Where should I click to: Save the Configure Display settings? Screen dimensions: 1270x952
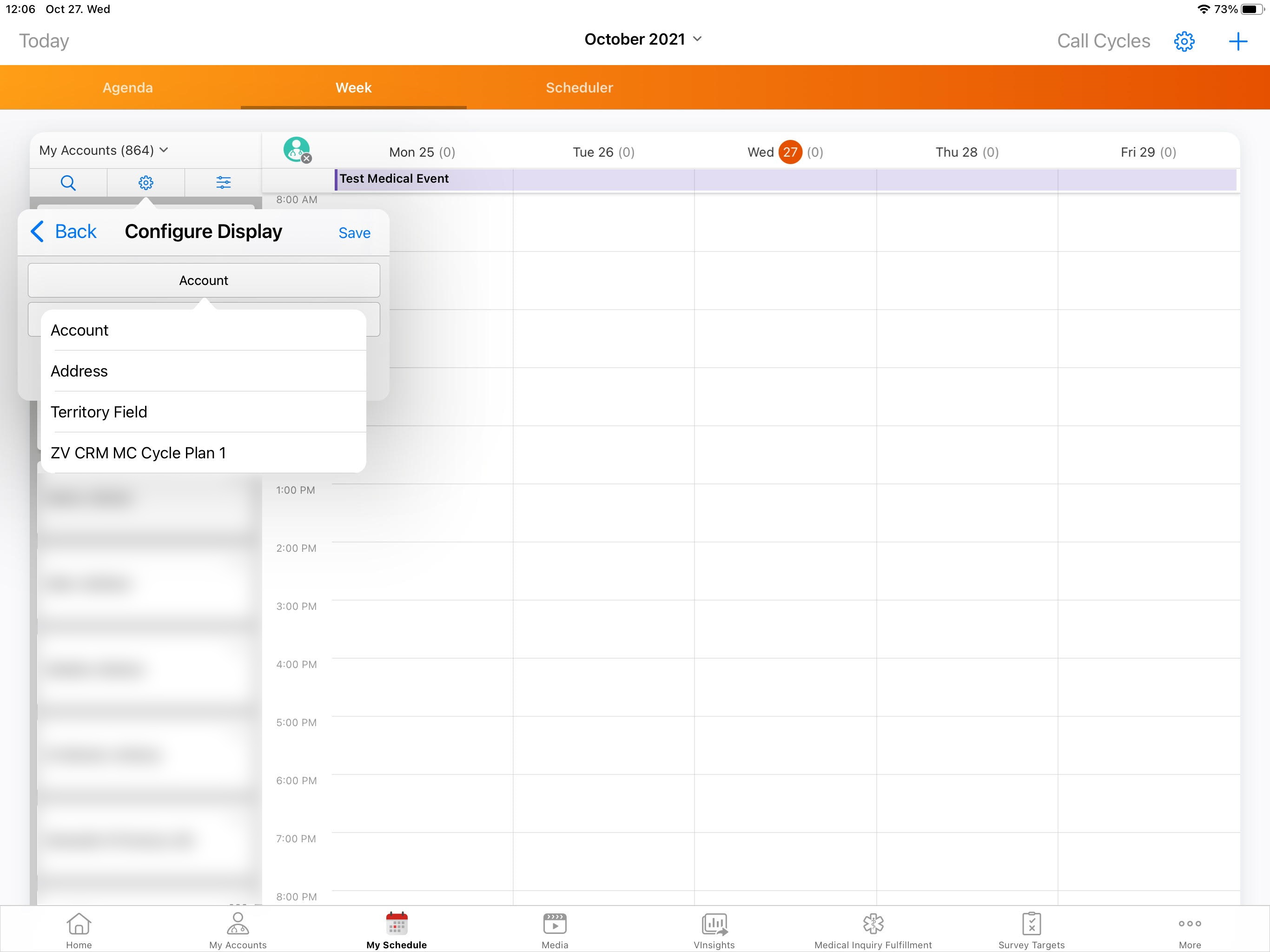pos(354,232)
